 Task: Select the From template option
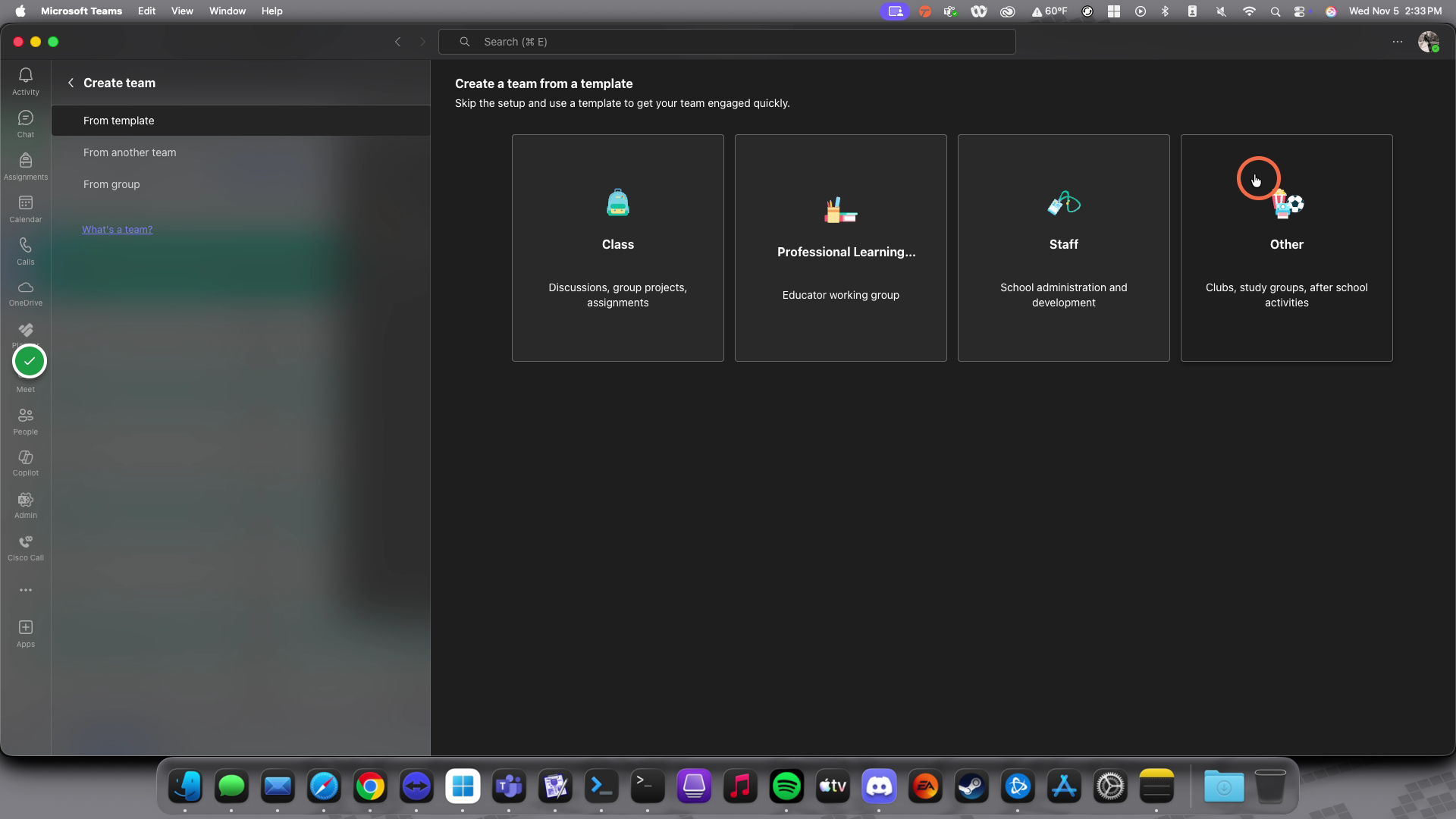coord(240,121)
